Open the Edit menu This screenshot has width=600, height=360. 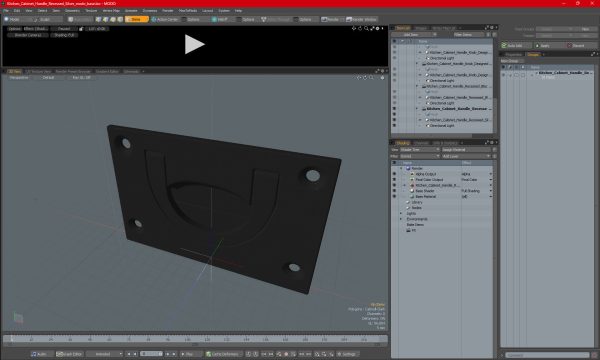17,11
